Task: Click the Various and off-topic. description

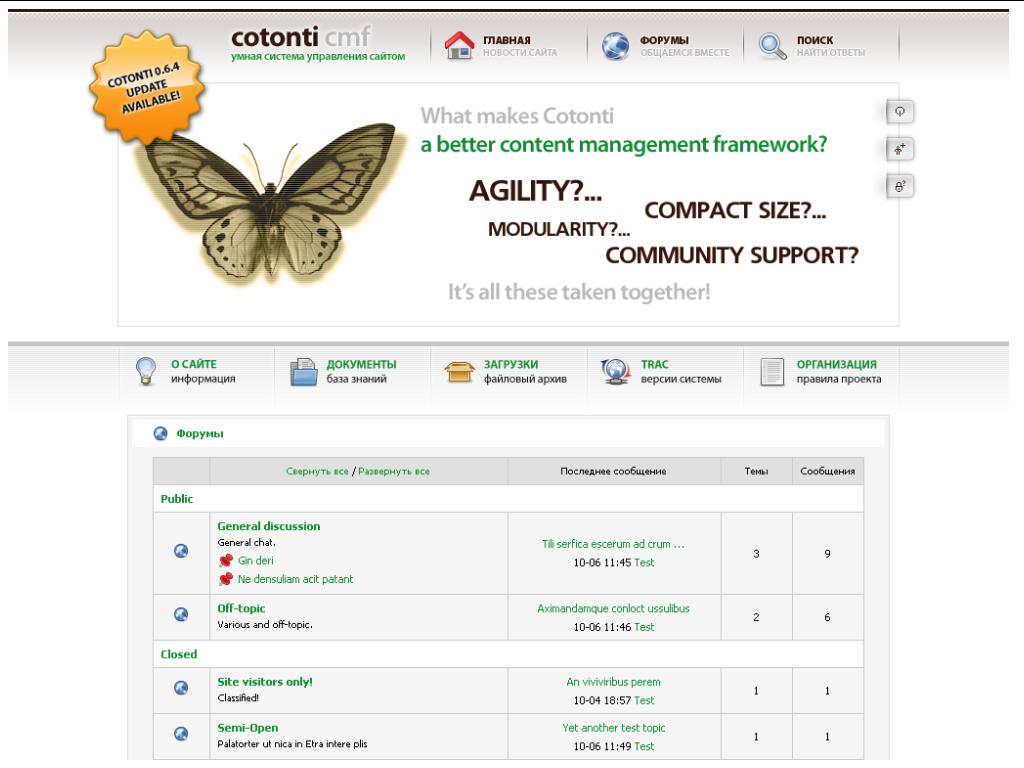Action: click(264, 624)
